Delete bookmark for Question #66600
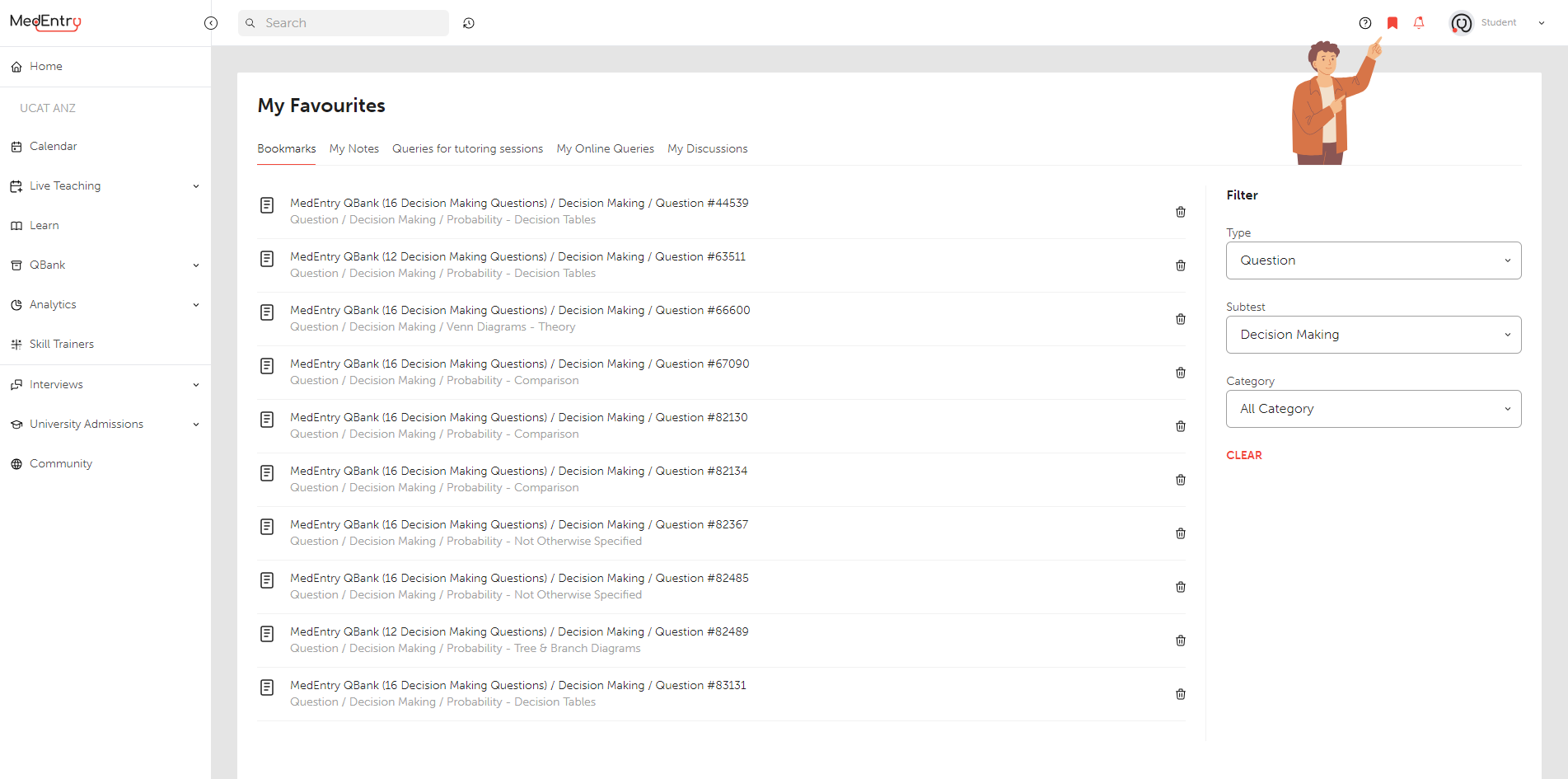Image resolution: width=1568 pixels, height=779 pixels. [1181, 319]
